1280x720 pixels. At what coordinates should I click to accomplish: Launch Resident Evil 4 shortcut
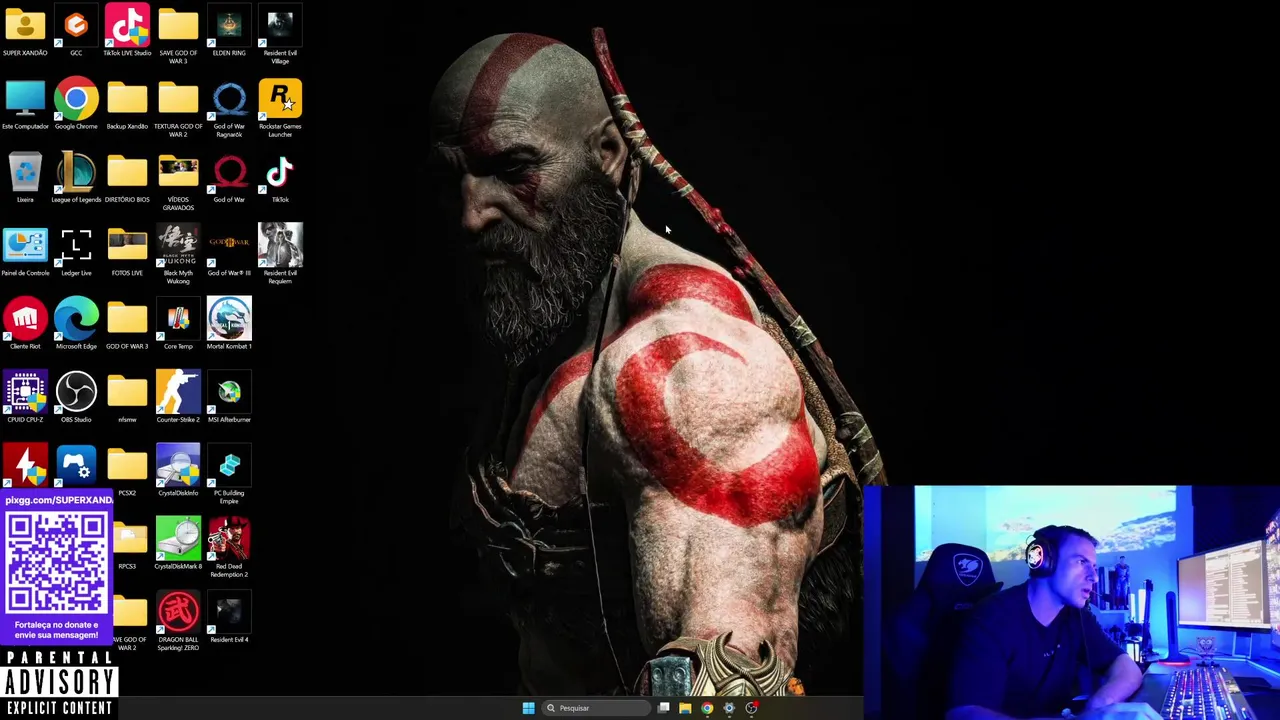(229, 618)
